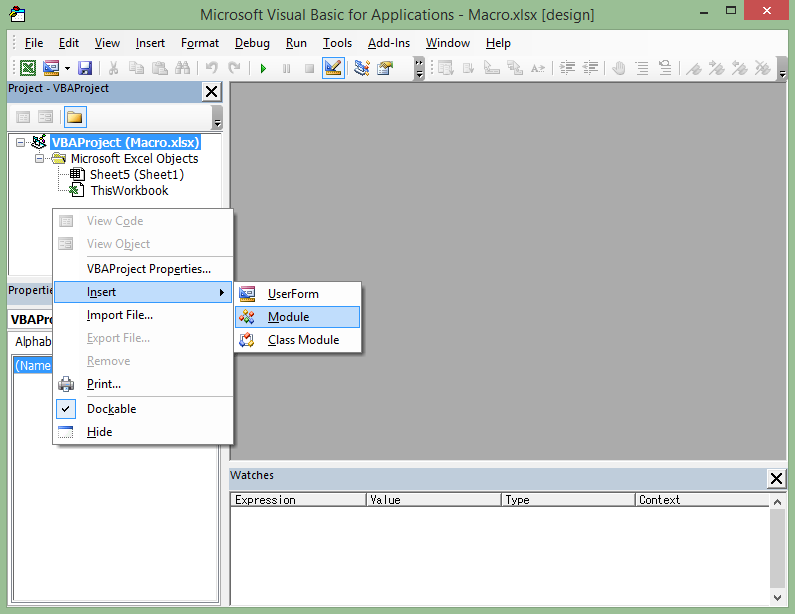The height and width of the screenshot is (614, 795).
Task: Click the Insert UserForm toolbar icon
Action: tap(51, 68)
